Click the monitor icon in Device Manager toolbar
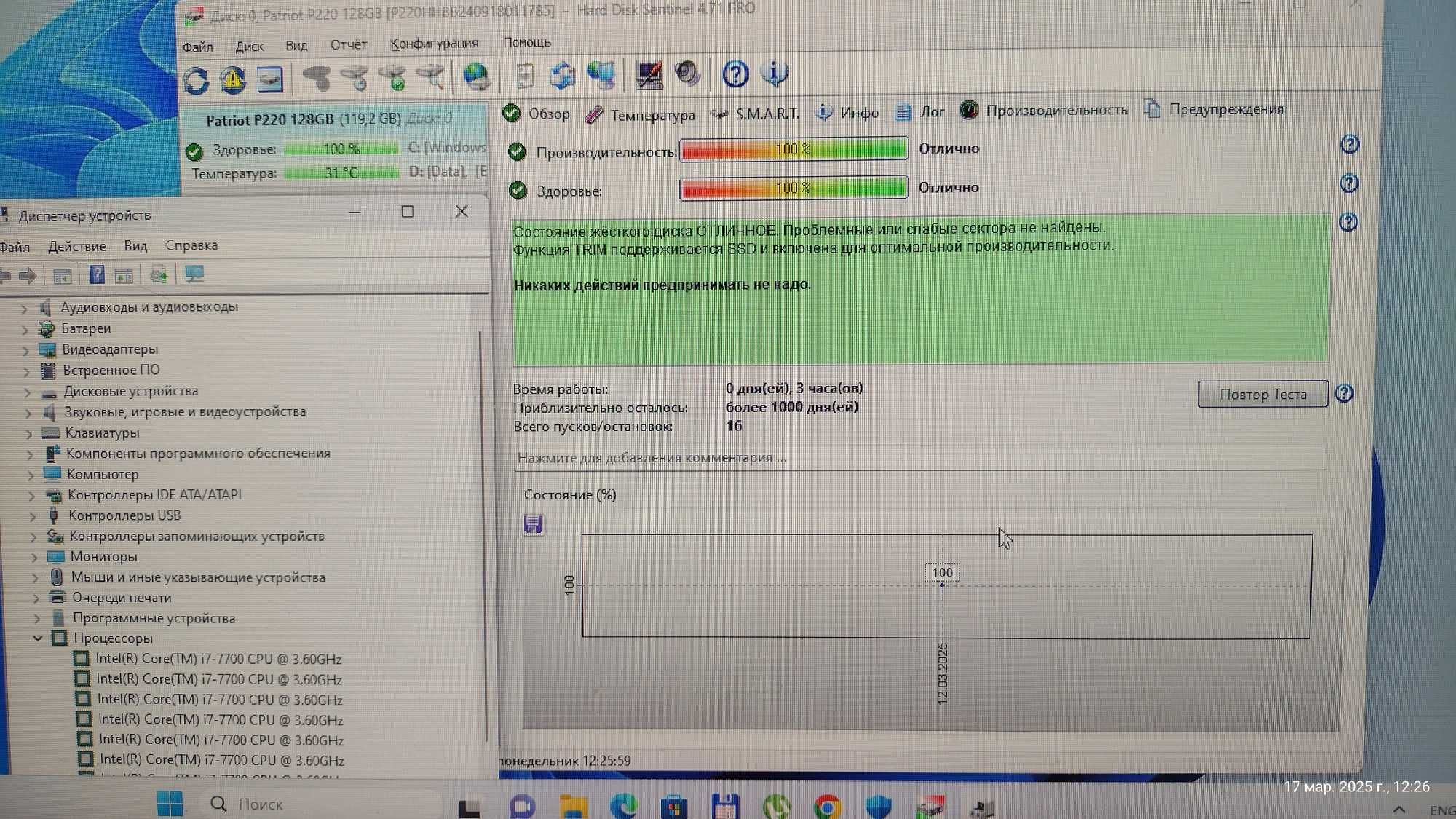 tap(194, 274)
